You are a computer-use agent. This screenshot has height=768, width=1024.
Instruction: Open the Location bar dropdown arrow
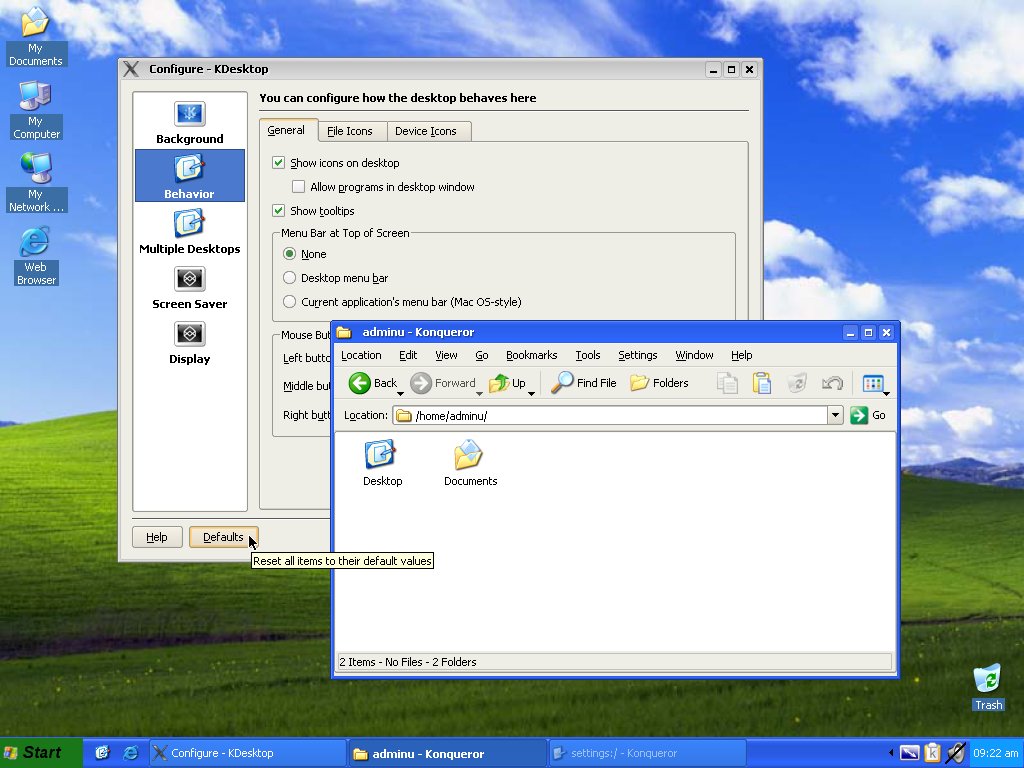[x=836, y=415]
